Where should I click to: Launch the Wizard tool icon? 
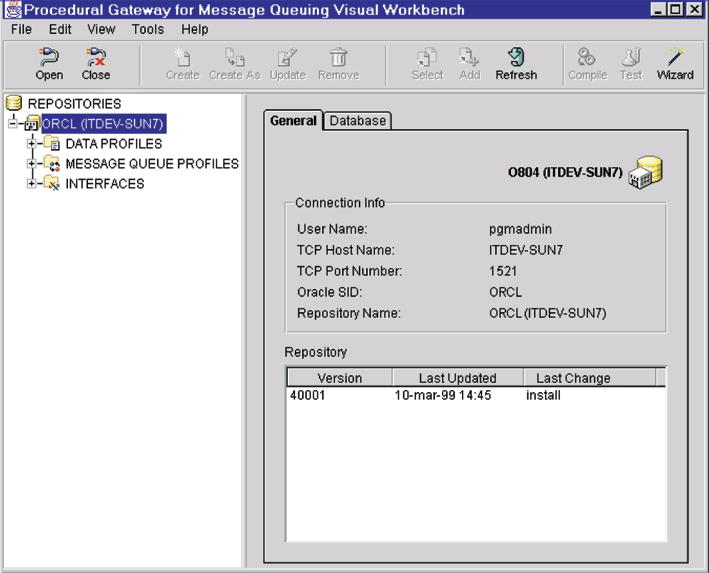point(675,63)
